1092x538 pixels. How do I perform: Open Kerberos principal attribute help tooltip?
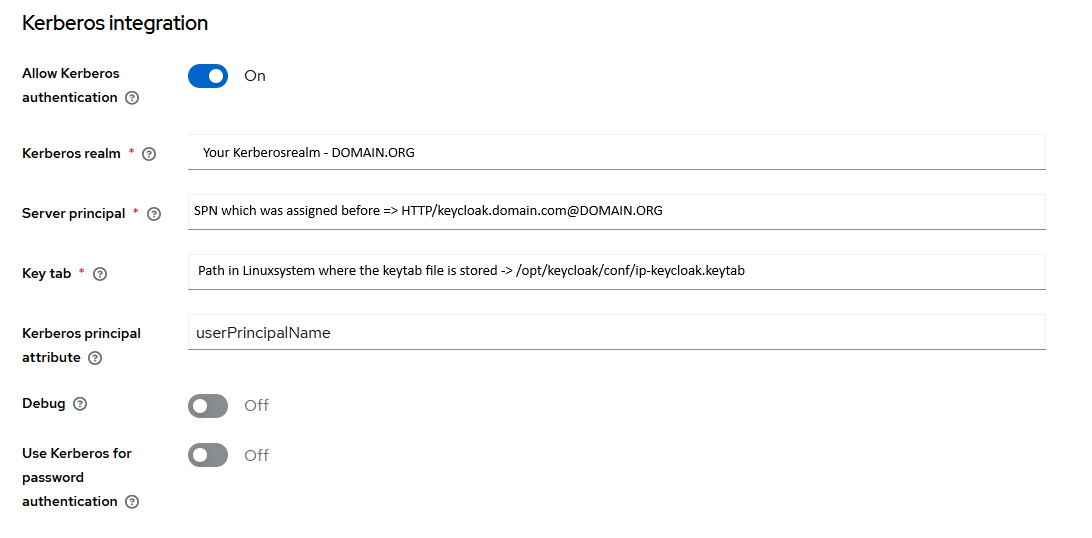pyautogui.click(x=95, y=358)
